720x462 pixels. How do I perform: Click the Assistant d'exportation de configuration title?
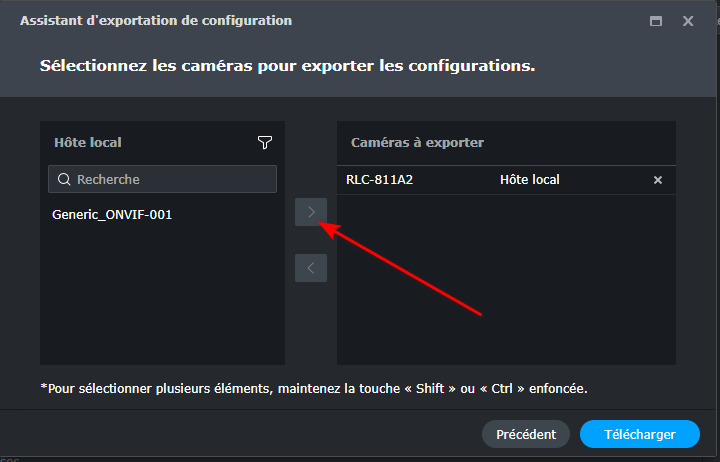click(x=156, y=21)
